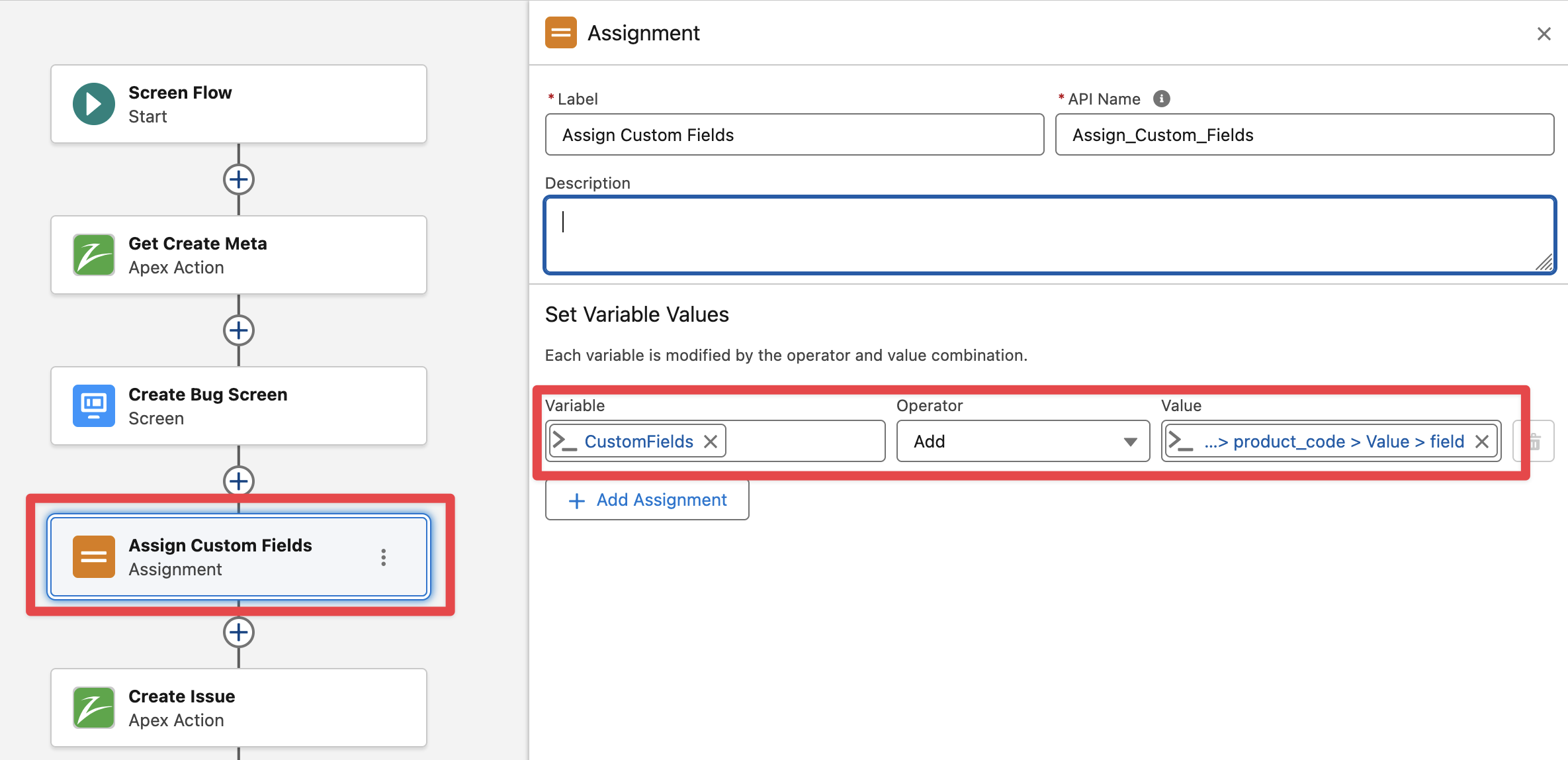The width and height of the screenshot is (1568, 760).
Task: Open Assign Custom Fields three-dot menu
Action: coord(384,557)
